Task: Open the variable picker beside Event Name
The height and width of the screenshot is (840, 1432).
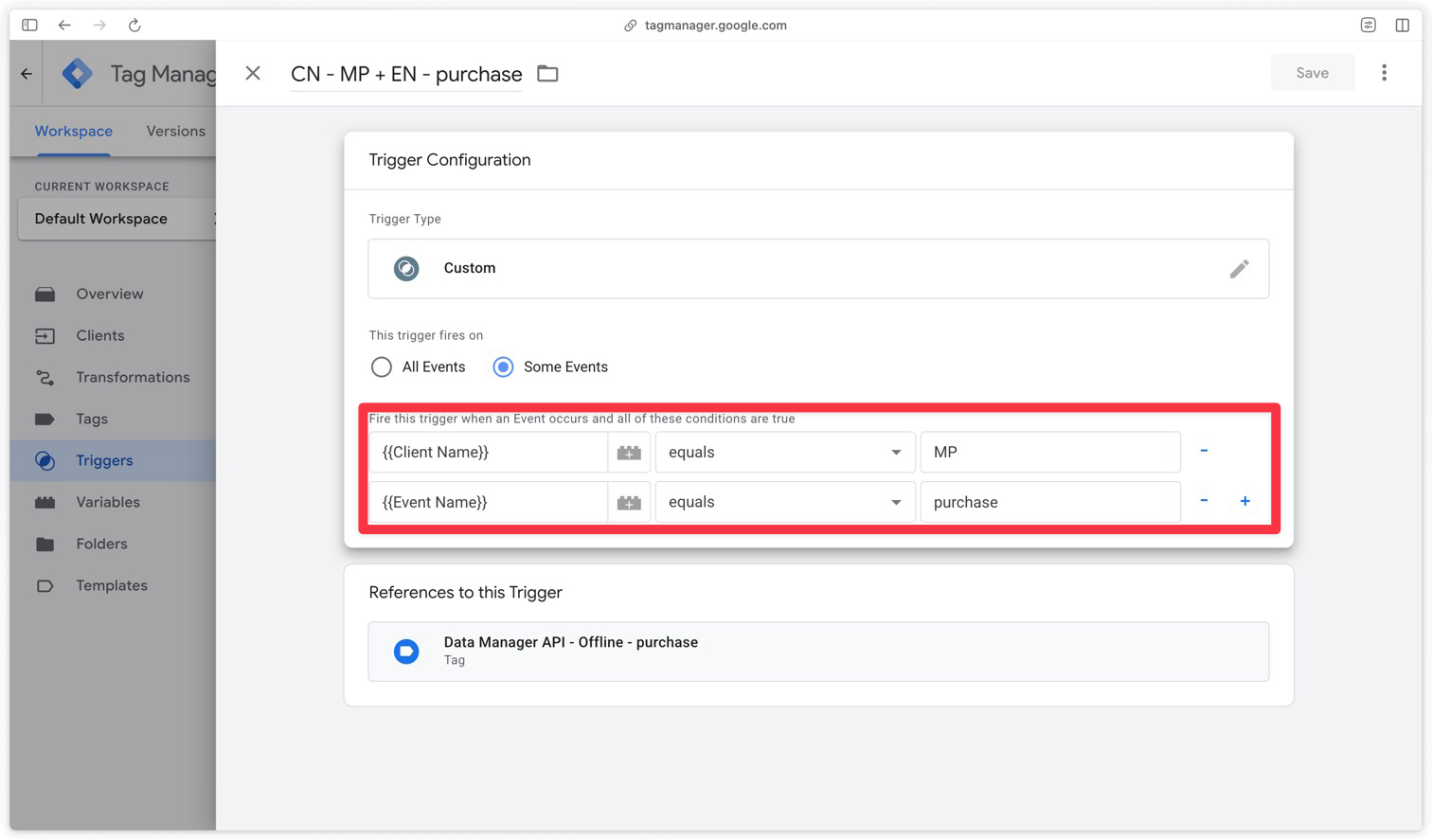Action: [x=629, y=503]
